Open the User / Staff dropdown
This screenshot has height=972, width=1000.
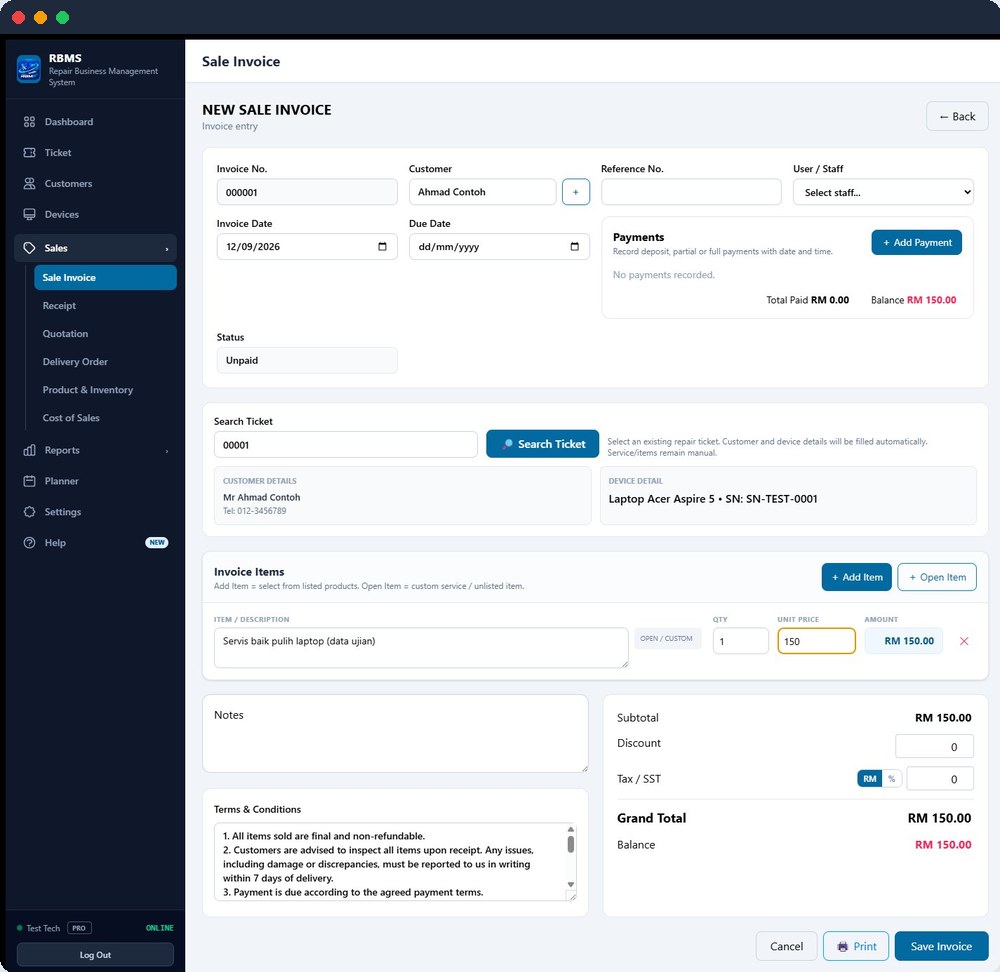point(883,192)
